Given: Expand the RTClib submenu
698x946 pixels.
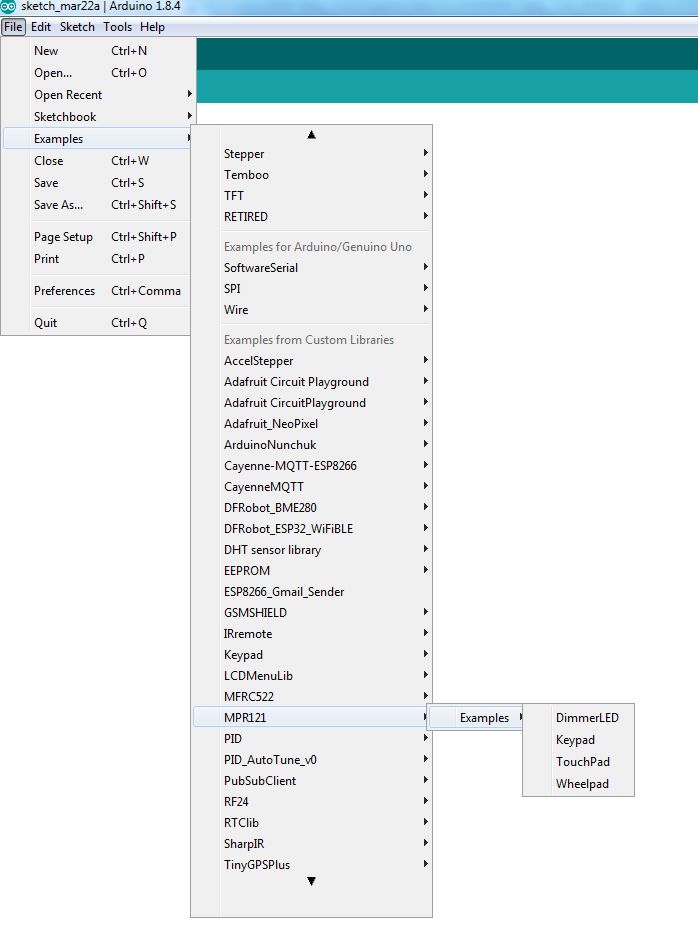Looking at the screenshot, I should (311, 823).
